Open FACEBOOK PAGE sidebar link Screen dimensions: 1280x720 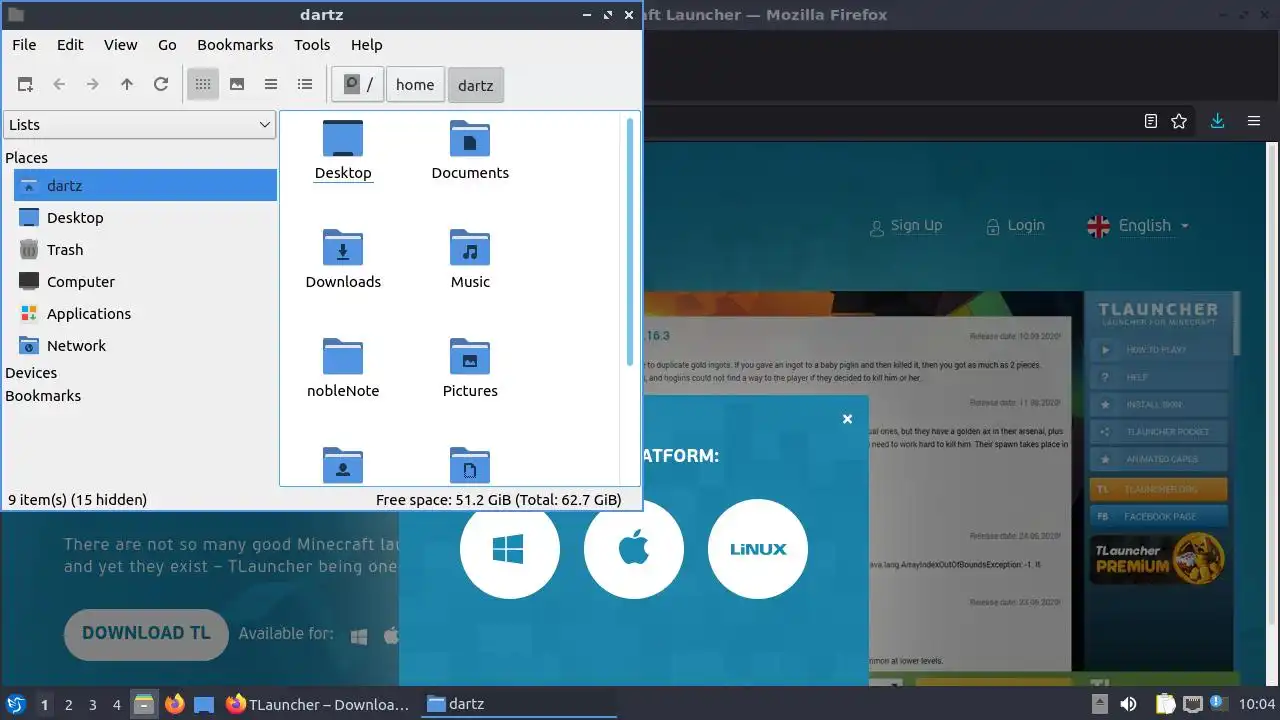[x=1158, y=517]
